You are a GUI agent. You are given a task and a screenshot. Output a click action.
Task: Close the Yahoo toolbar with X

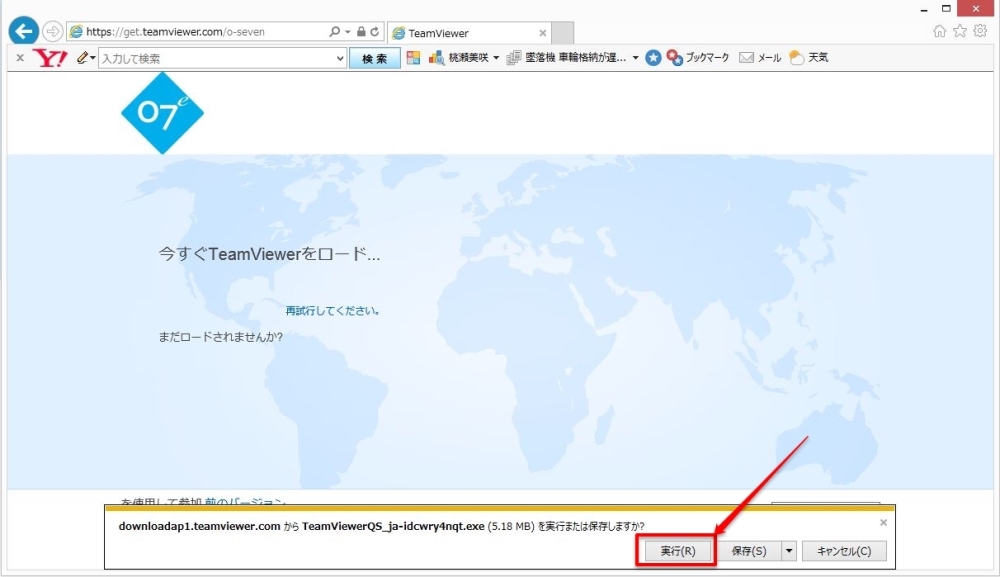[x=20, y=57]
